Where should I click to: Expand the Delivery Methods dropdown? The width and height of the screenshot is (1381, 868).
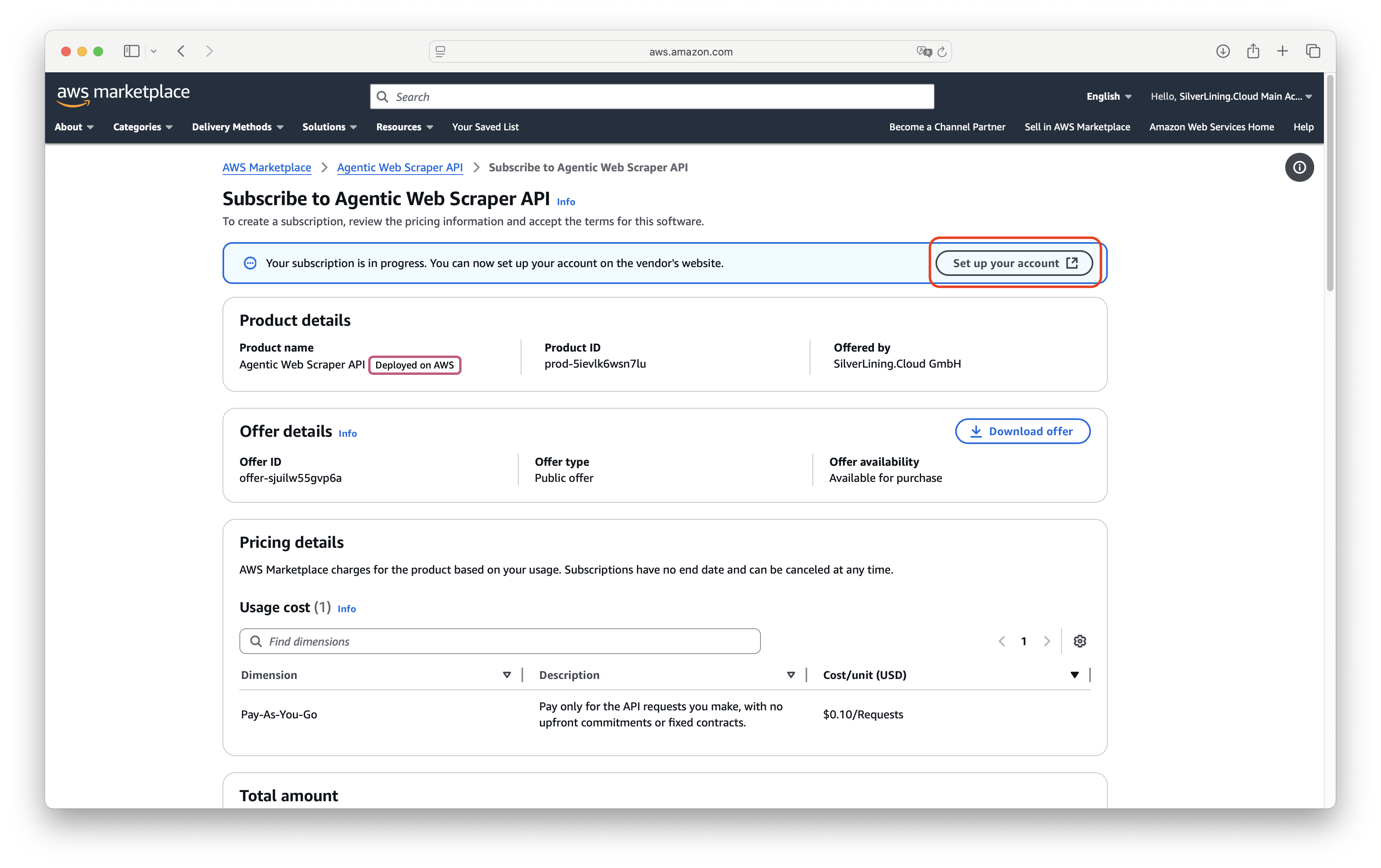point(237,127)
